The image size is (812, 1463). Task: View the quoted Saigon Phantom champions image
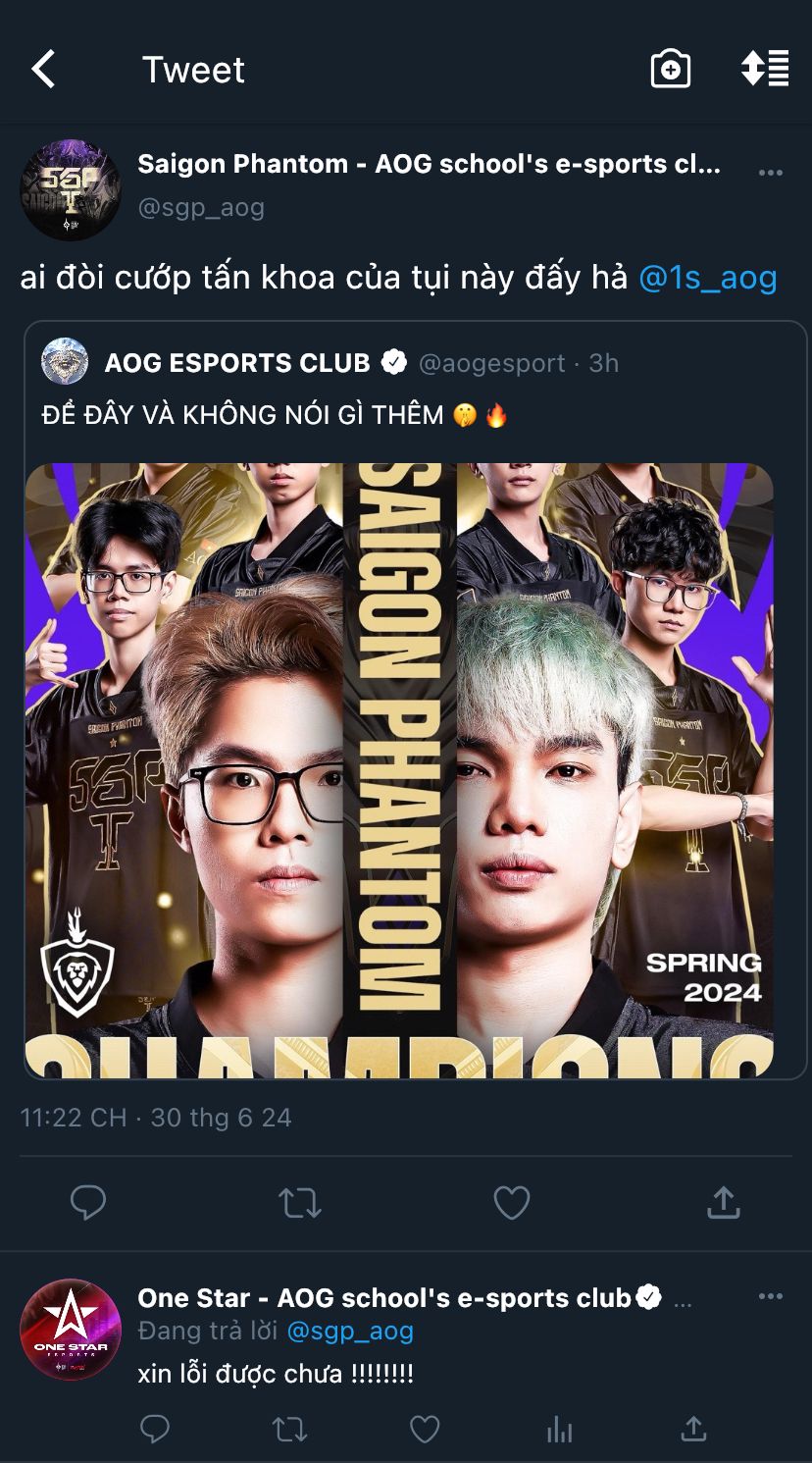pos(399,770)
